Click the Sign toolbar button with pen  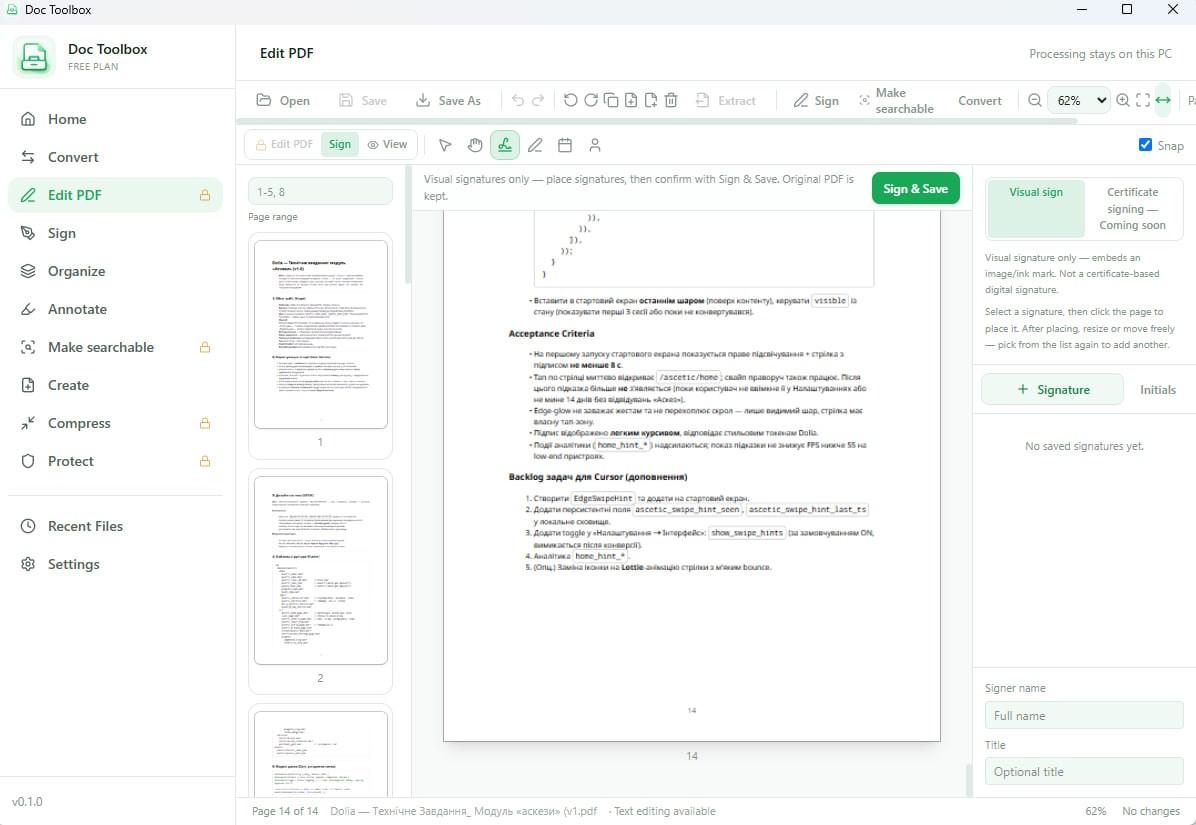click(816, 101)
